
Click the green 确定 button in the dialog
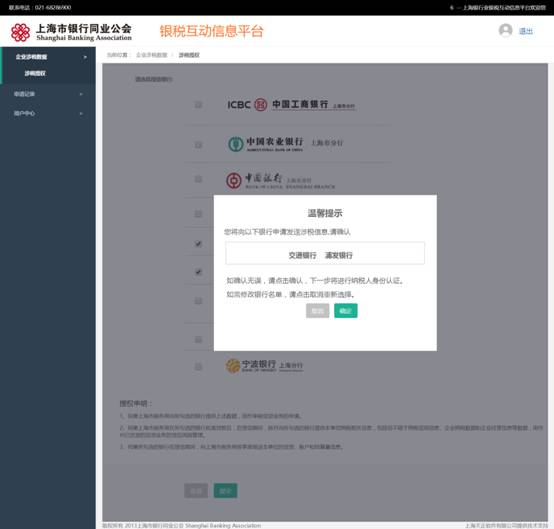point(346,311)
